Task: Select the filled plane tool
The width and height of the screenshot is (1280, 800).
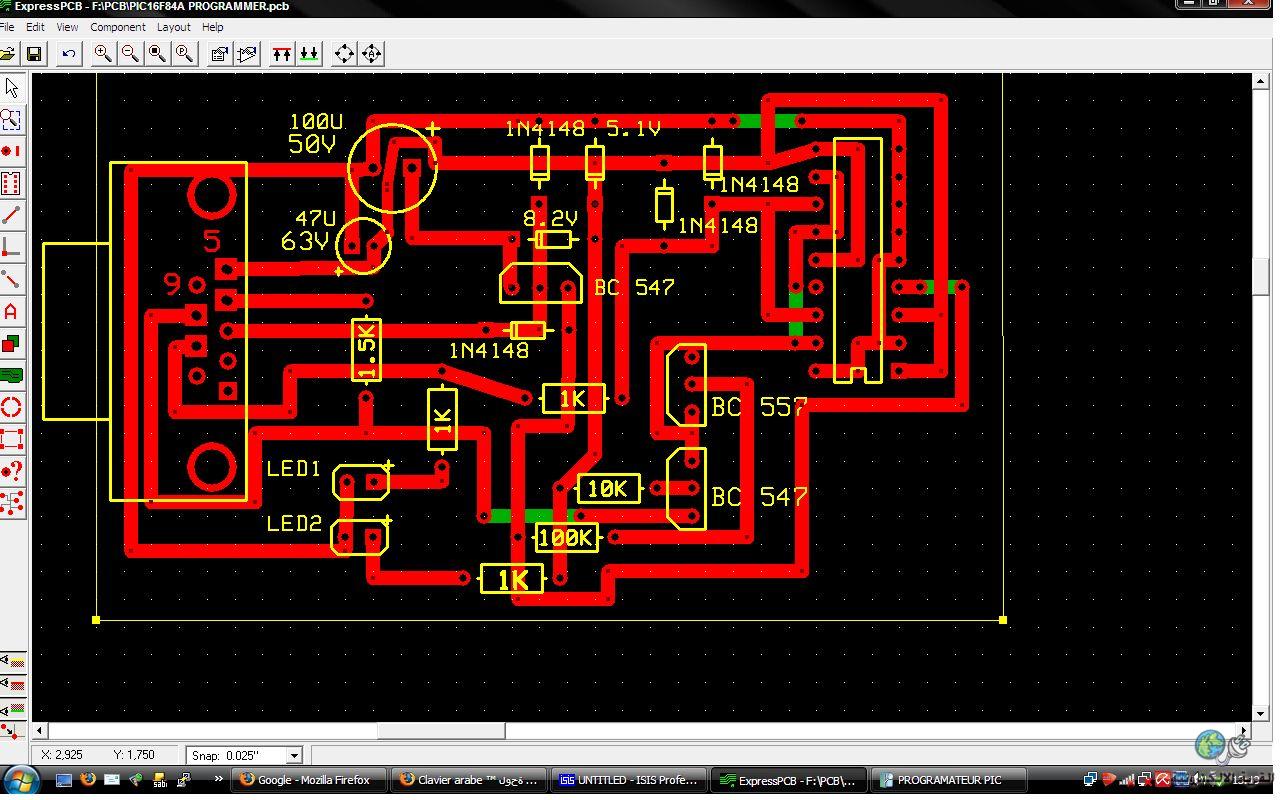Action: pos(11,376)
